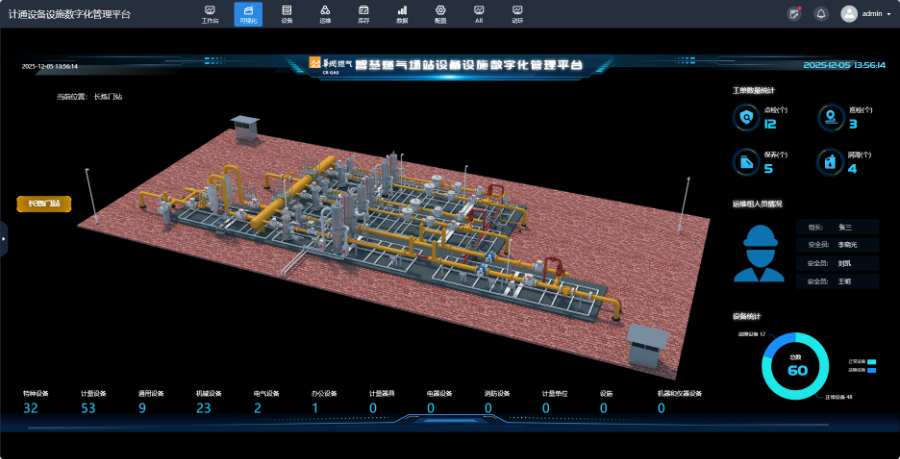Image resolution: width=900 pixels, height=459 pixels.
Task: Open the 工作台 workbench nav icon
Action: coord(210,13)
